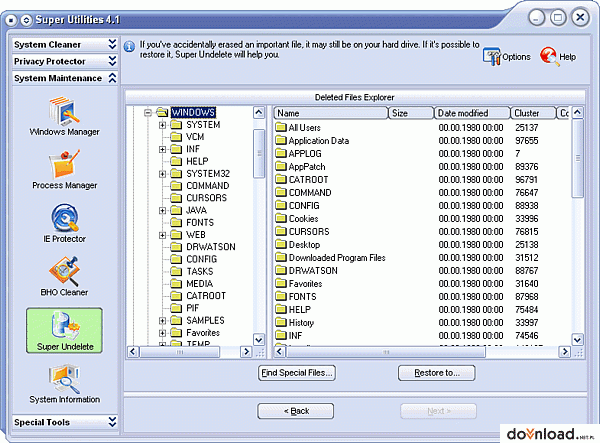Select Downloaded Program Files row
Screen dimensions: 600x443
point(421,257)
